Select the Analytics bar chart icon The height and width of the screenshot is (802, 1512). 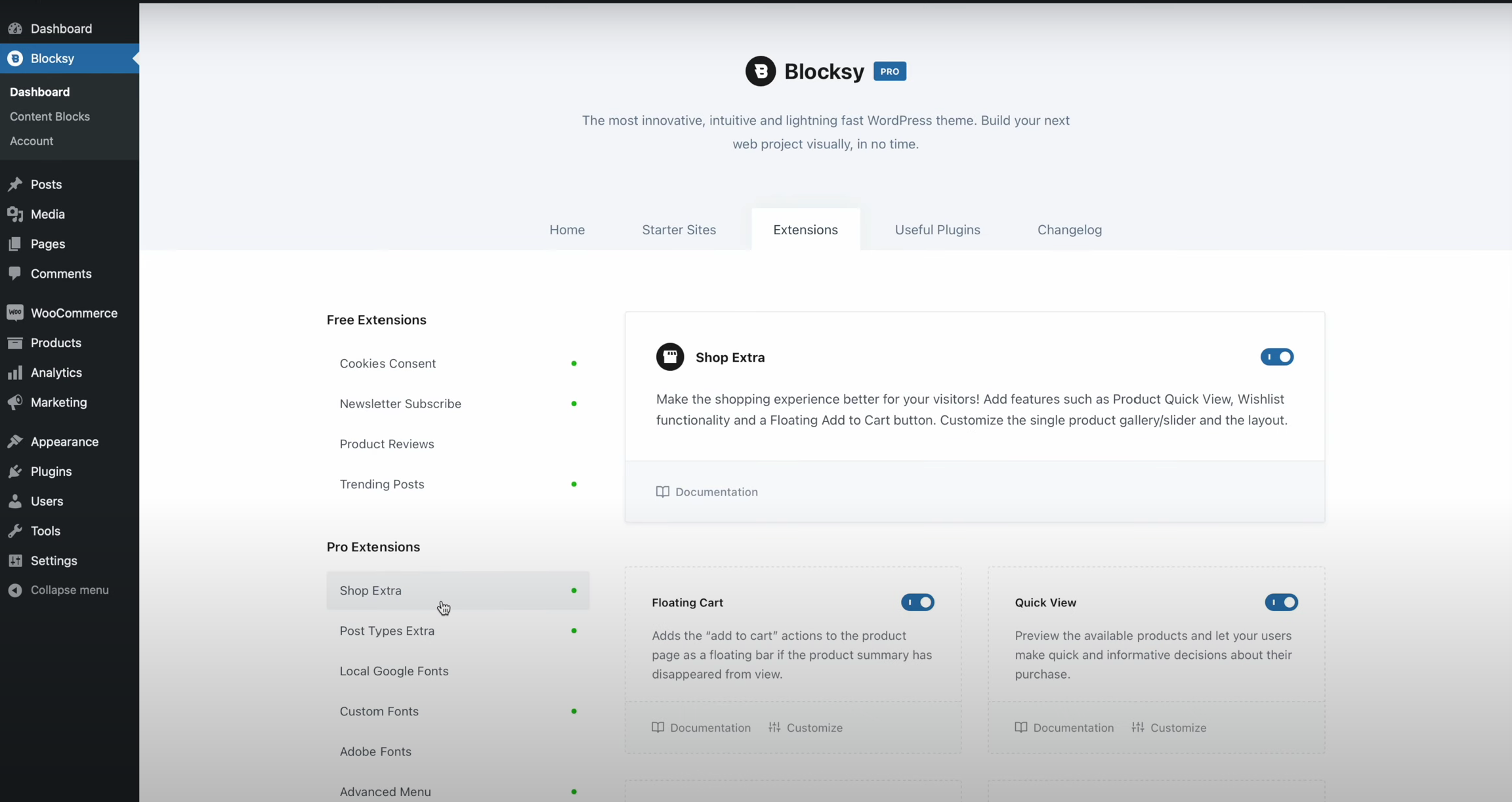pos(15,373)
